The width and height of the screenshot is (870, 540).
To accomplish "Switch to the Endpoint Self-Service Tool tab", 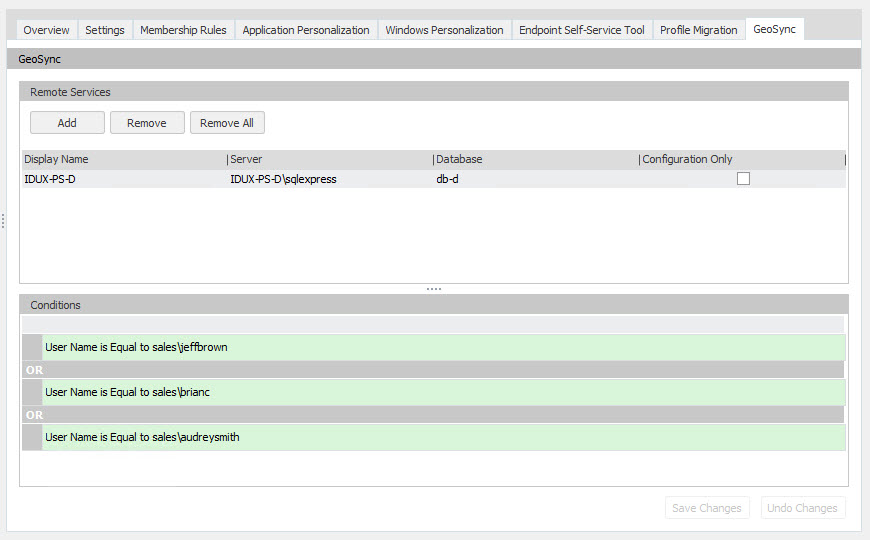I will pos(581,30).
